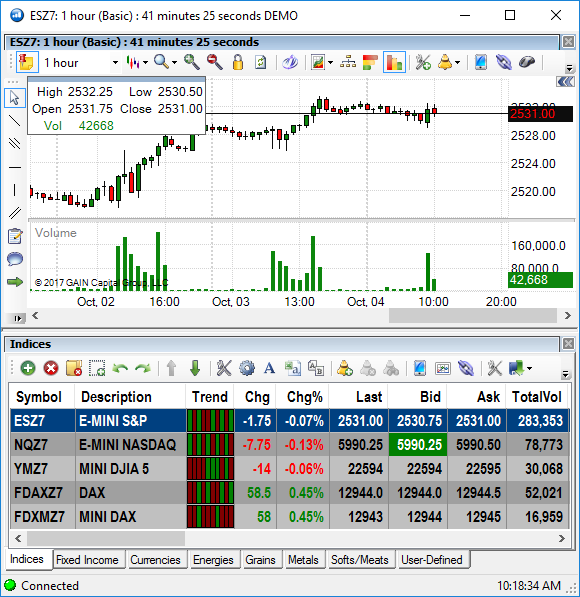Click the chart scroll left arrow
Screen dimensions: 580x597
pos(35,316)
